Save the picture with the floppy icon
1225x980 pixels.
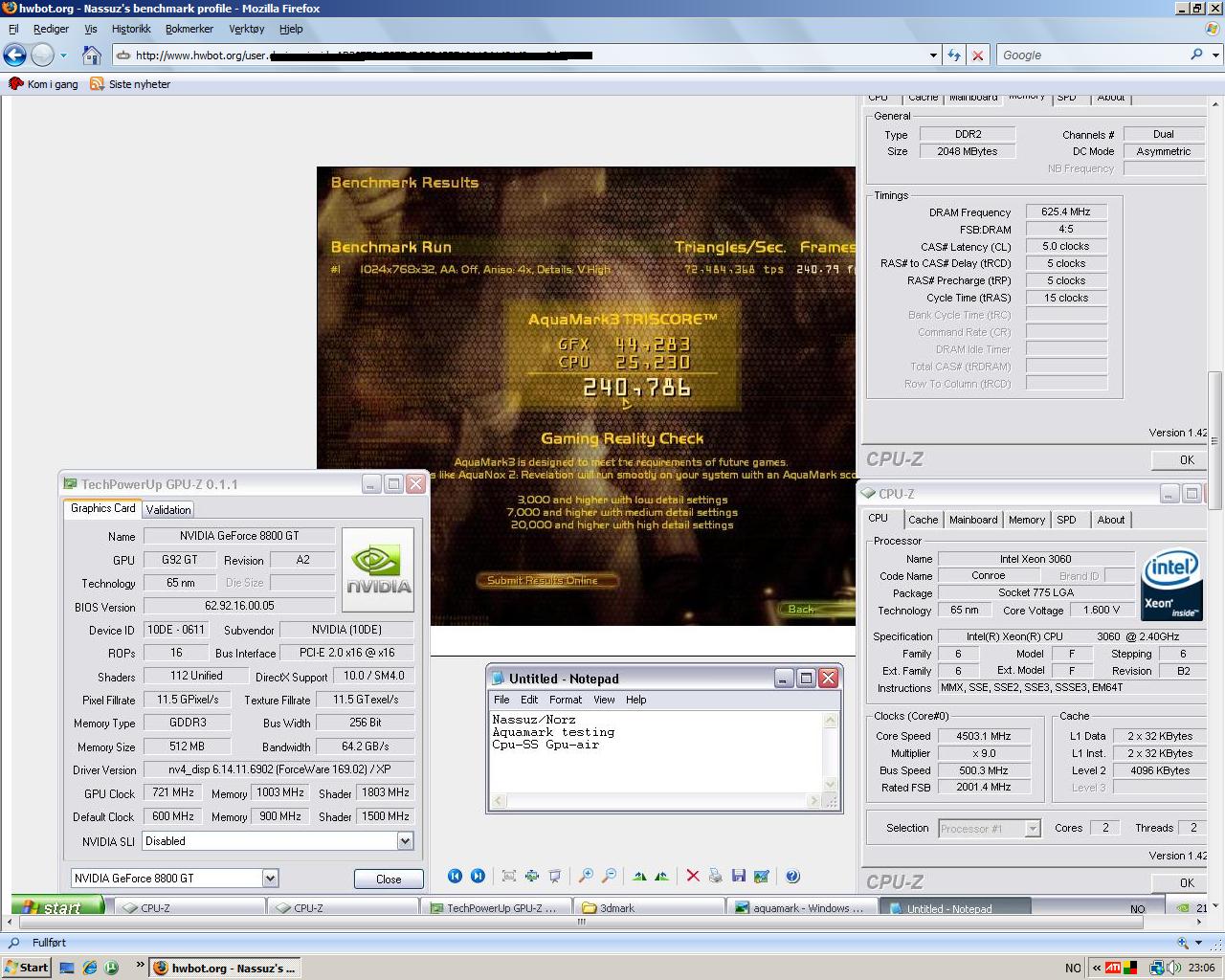pos(739,876)
